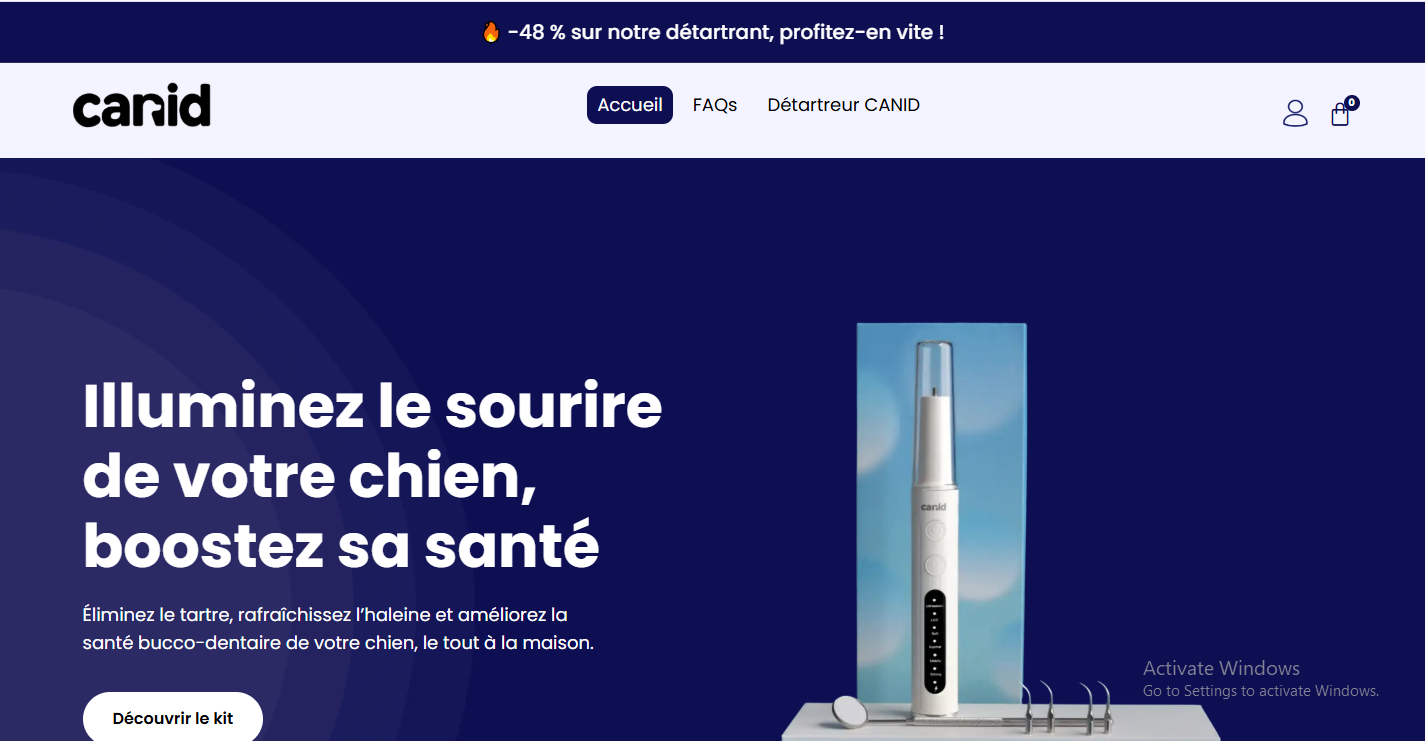Click the black mode indicator panel on device
Image resolution: width=1426 pixels, height=741 pixels.
pos(935,641)
